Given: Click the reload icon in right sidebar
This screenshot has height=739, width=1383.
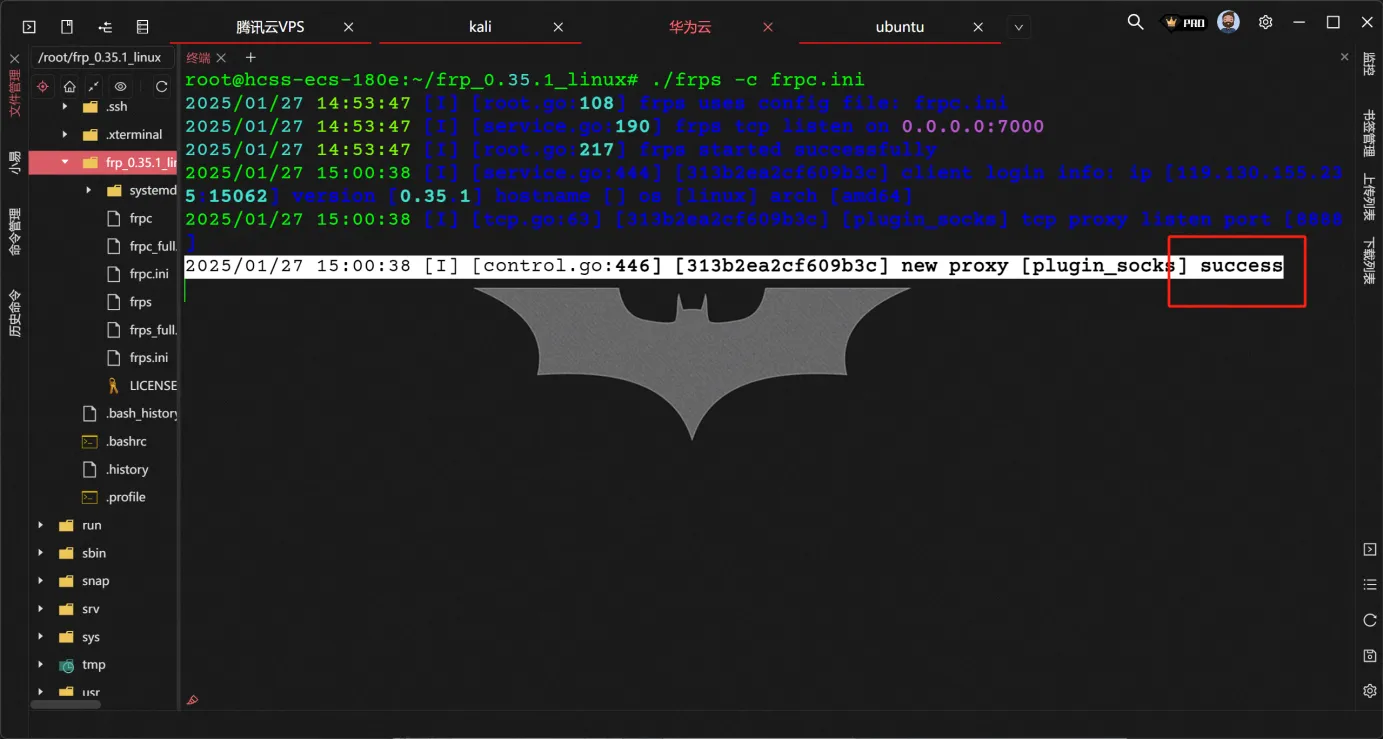Looking at the screenshot, I should coord(1370,620).
